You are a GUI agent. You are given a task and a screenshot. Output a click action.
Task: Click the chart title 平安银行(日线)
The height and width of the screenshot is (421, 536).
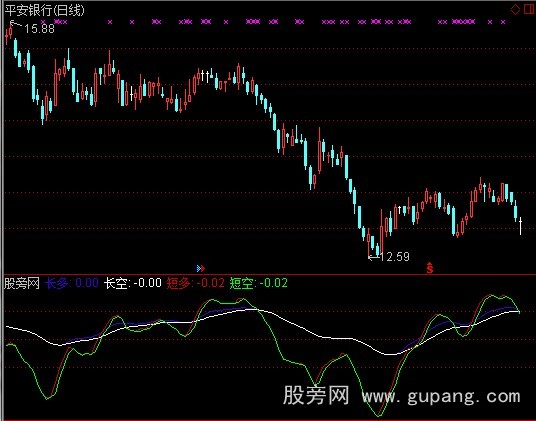[x=44, y=10]
